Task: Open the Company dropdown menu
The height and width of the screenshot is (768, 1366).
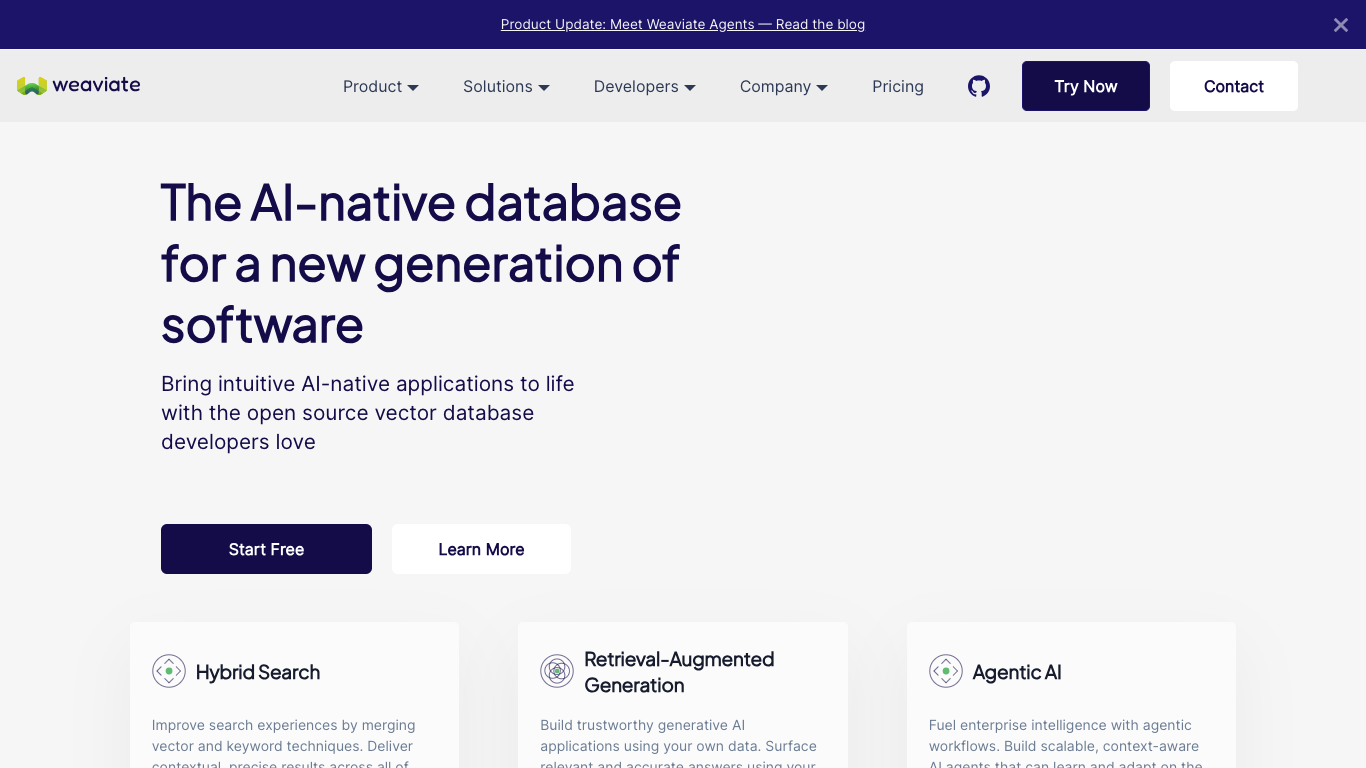Action: coord(783,87)
